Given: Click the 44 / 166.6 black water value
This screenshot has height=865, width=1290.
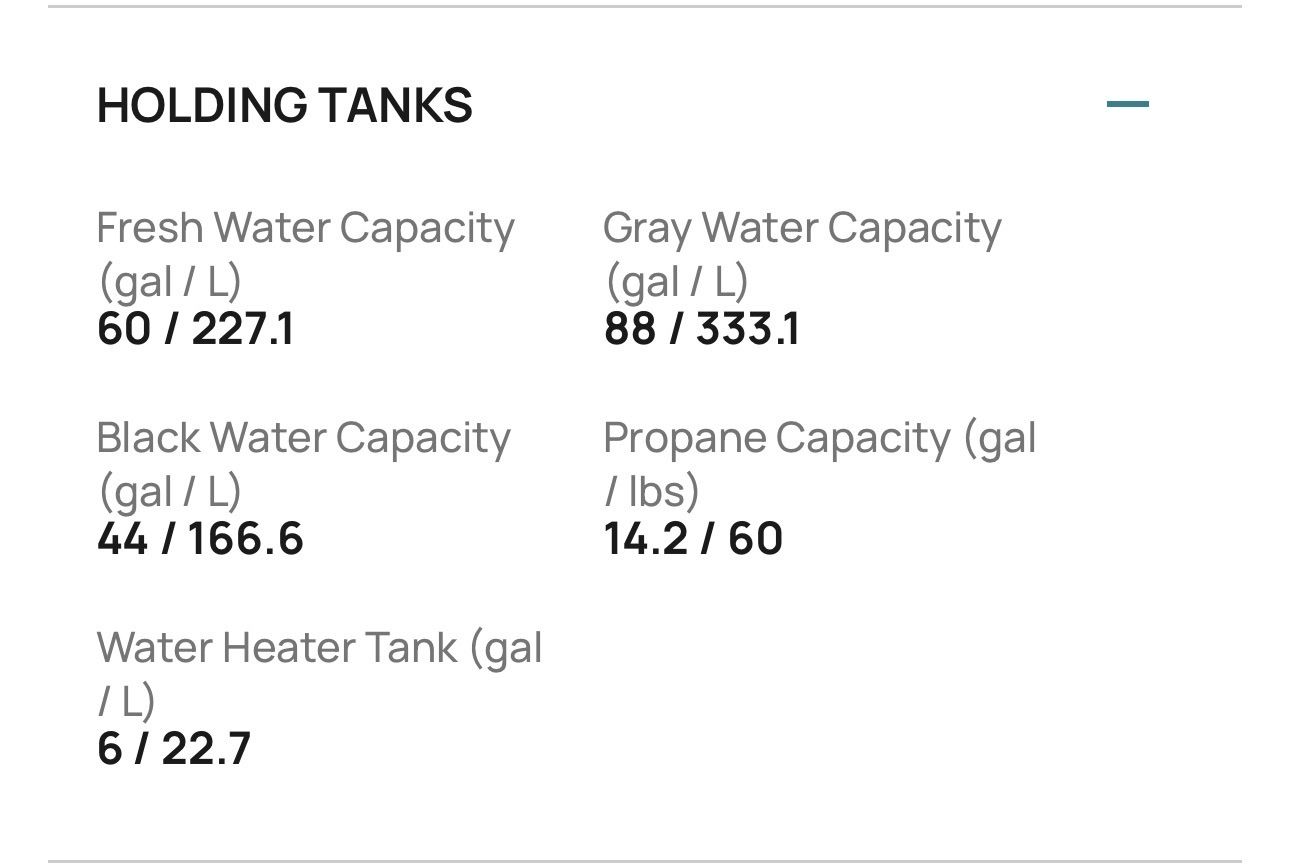Looking at the screenshot, I should coord(200,540).
